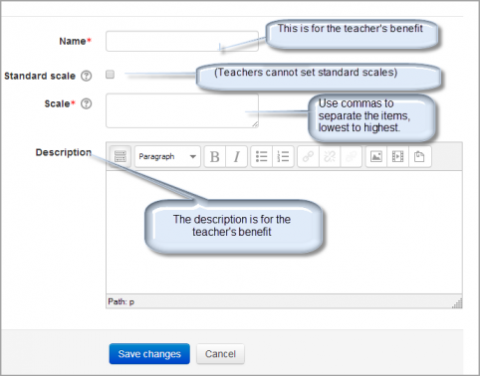
Task: Insert an ordered numbered list
Action: (283, 156)
